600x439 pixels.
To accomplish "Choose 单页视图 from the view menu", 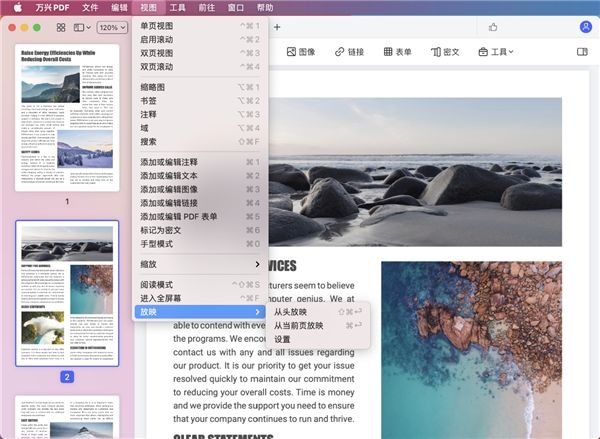I will 200,26.
